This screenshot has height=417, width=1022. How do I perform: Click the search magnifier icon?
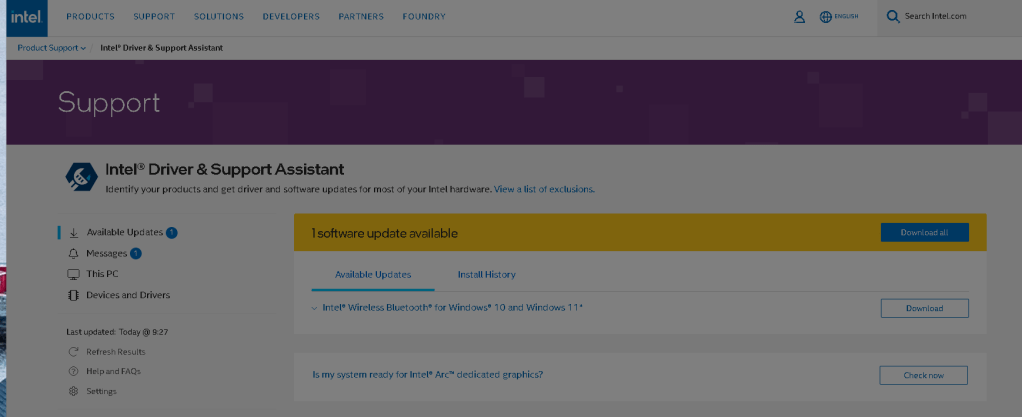tap(893, 16)
